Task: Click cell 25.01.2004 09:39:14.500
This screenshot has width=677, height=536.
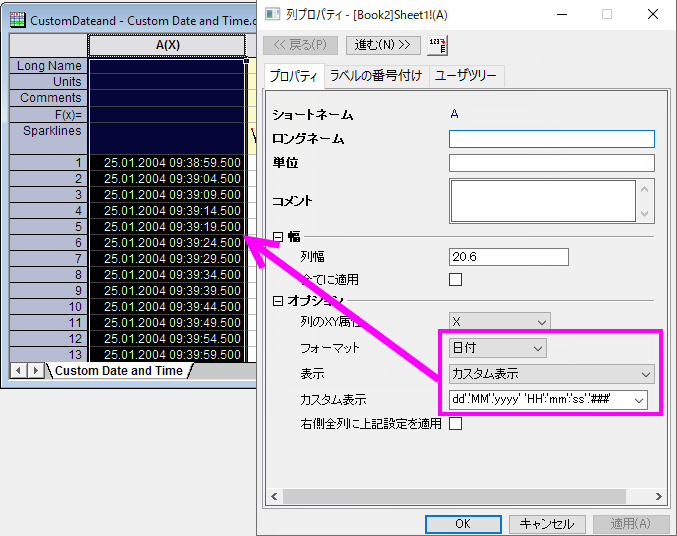Action: click(167, 211)
